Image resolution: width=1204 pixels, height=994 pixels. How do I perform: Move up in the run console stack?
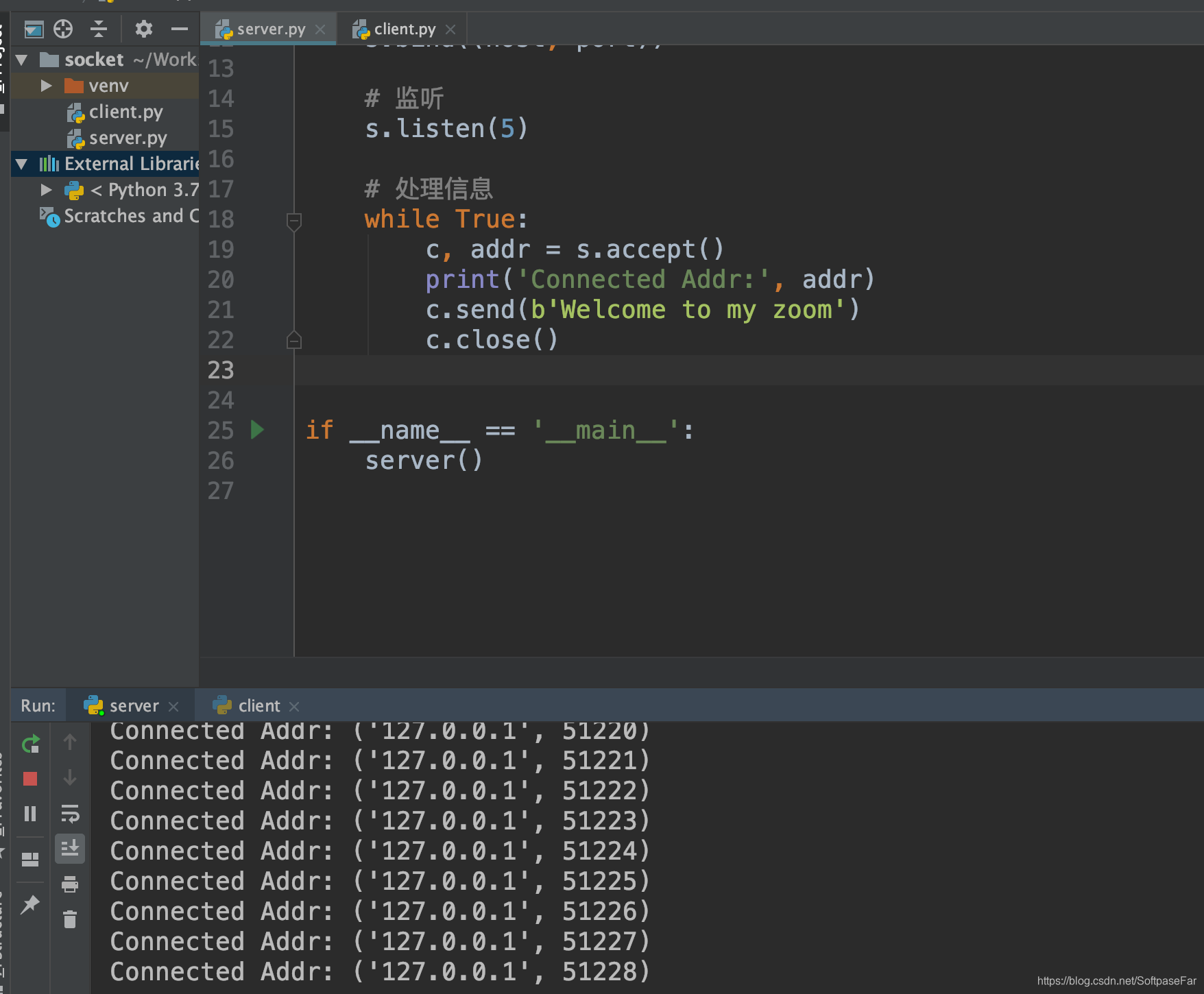pyautogui.click(x=70, y=742)
